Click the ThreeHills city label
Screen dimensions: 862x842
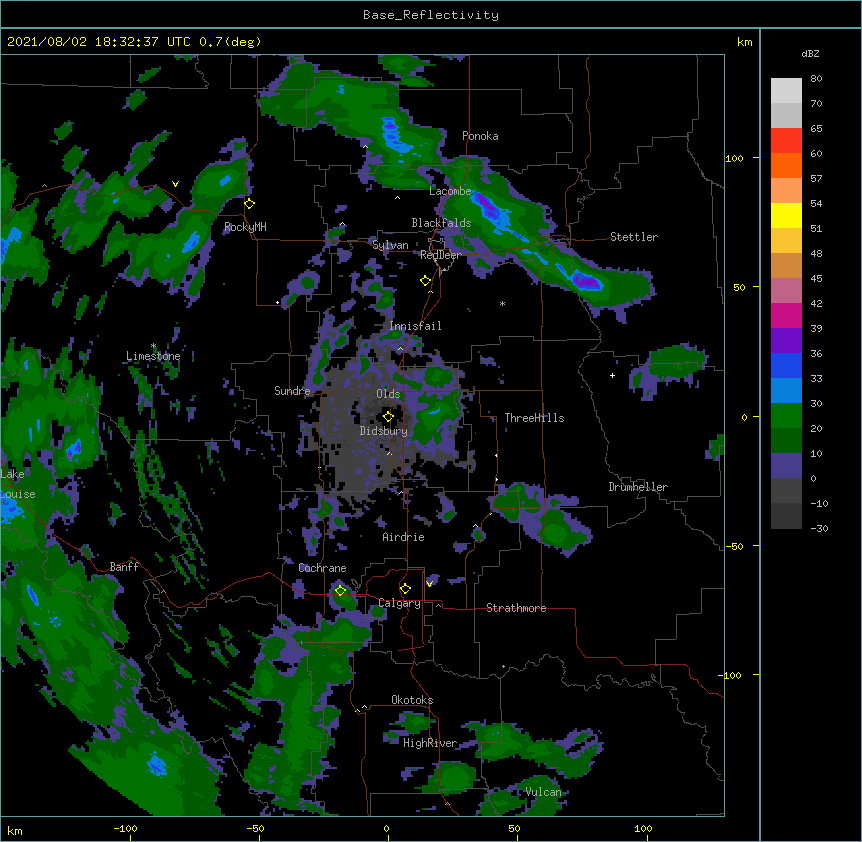click(x=534, y=418)
